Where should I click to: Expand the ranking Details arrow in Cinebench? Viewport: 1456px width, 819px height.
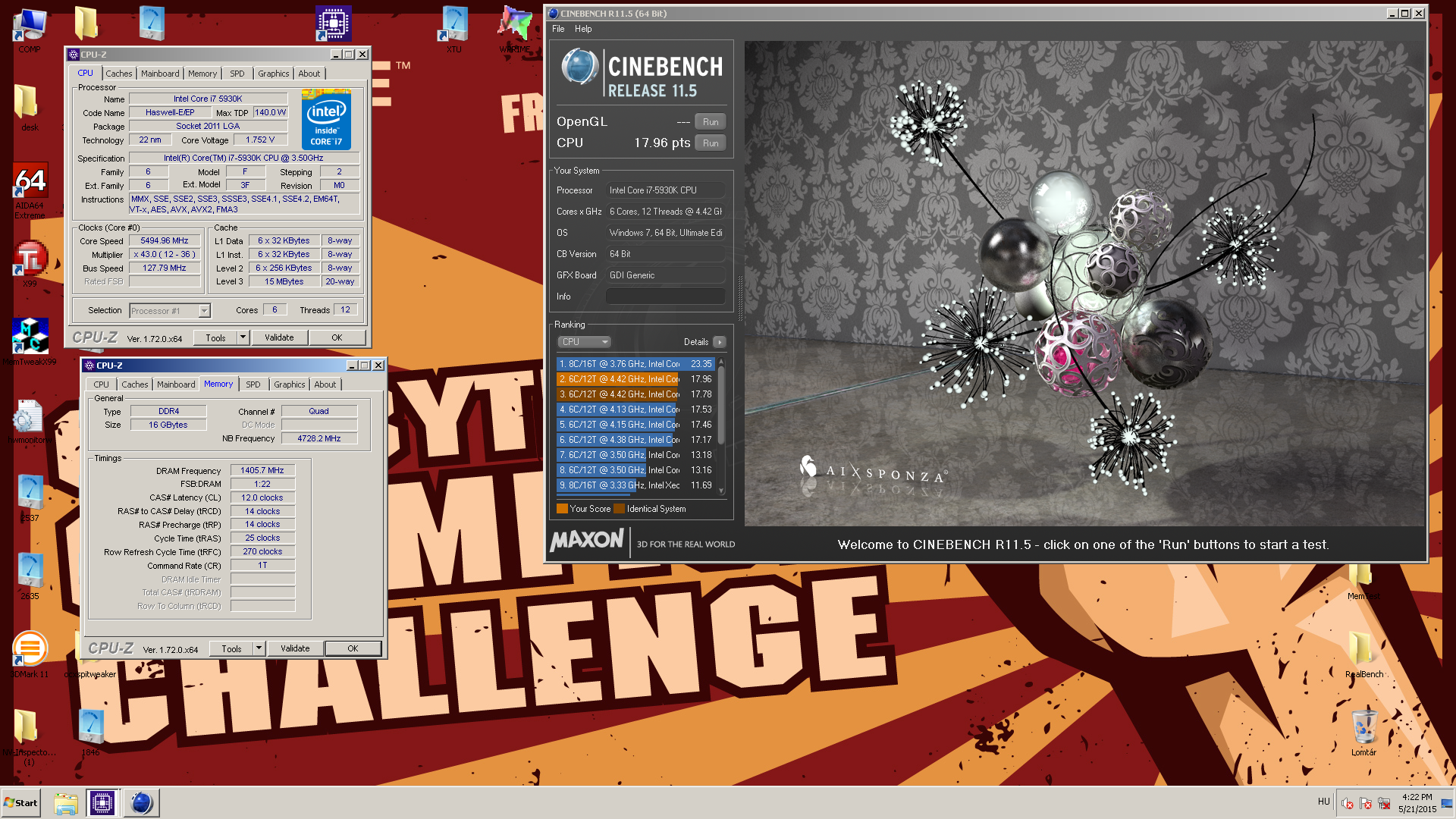[720, 342]
